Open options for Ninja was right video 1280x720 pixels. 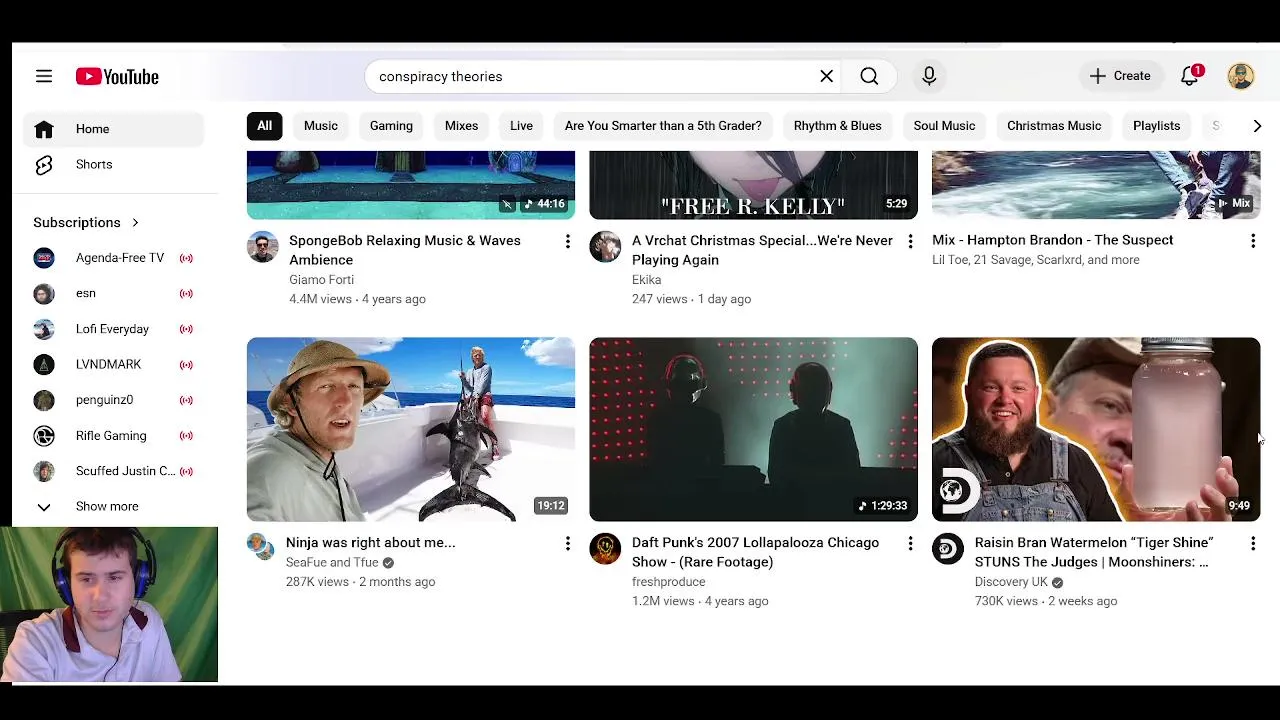(x=567, y=543)
